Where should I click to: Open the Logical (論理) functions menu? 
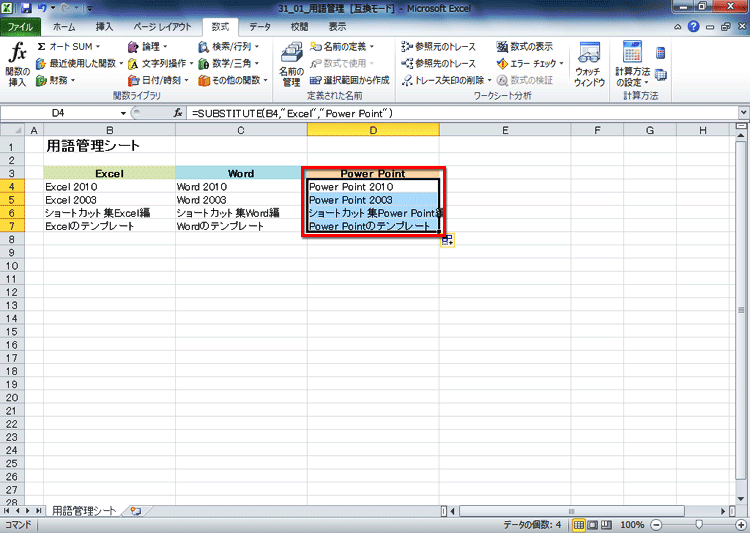(148, 47)
